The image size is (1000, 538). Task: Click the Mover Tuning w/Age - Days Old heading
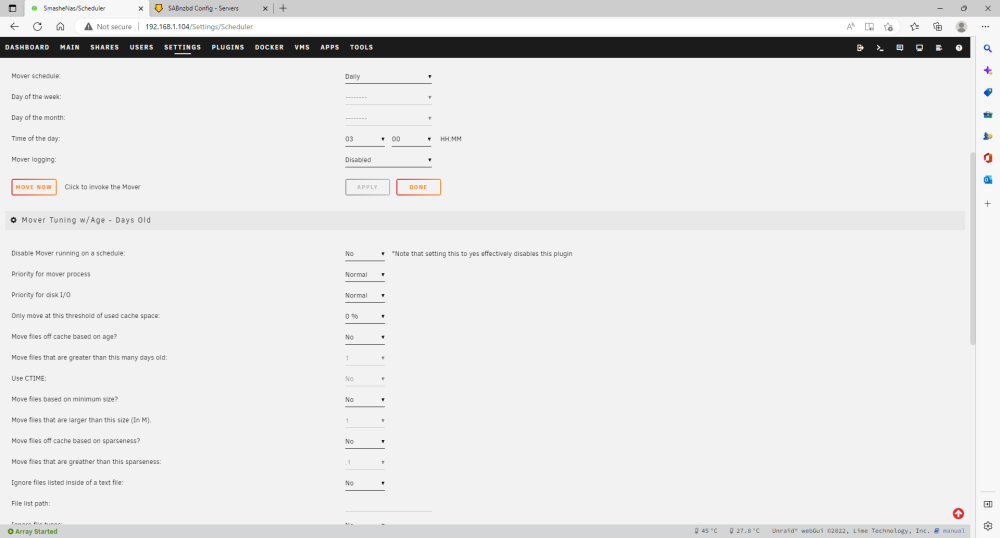point(86,220)
